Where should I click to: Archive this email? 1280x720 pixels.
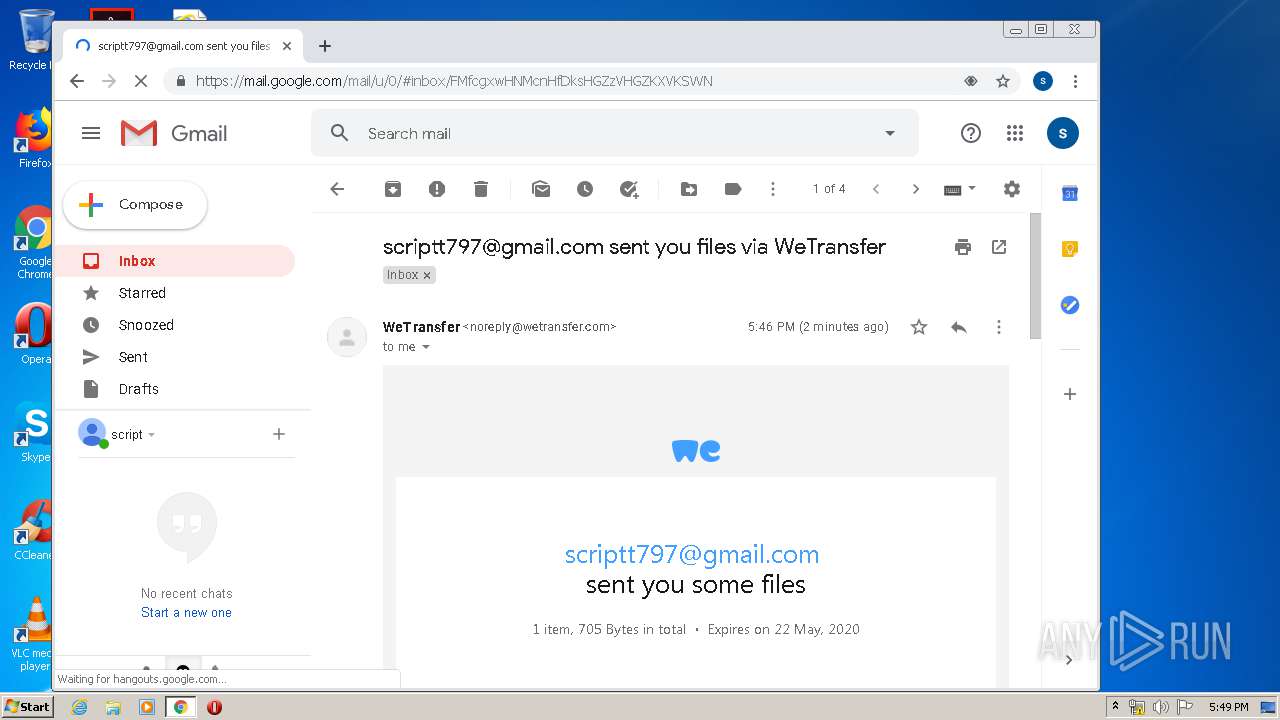click(393, 189)
